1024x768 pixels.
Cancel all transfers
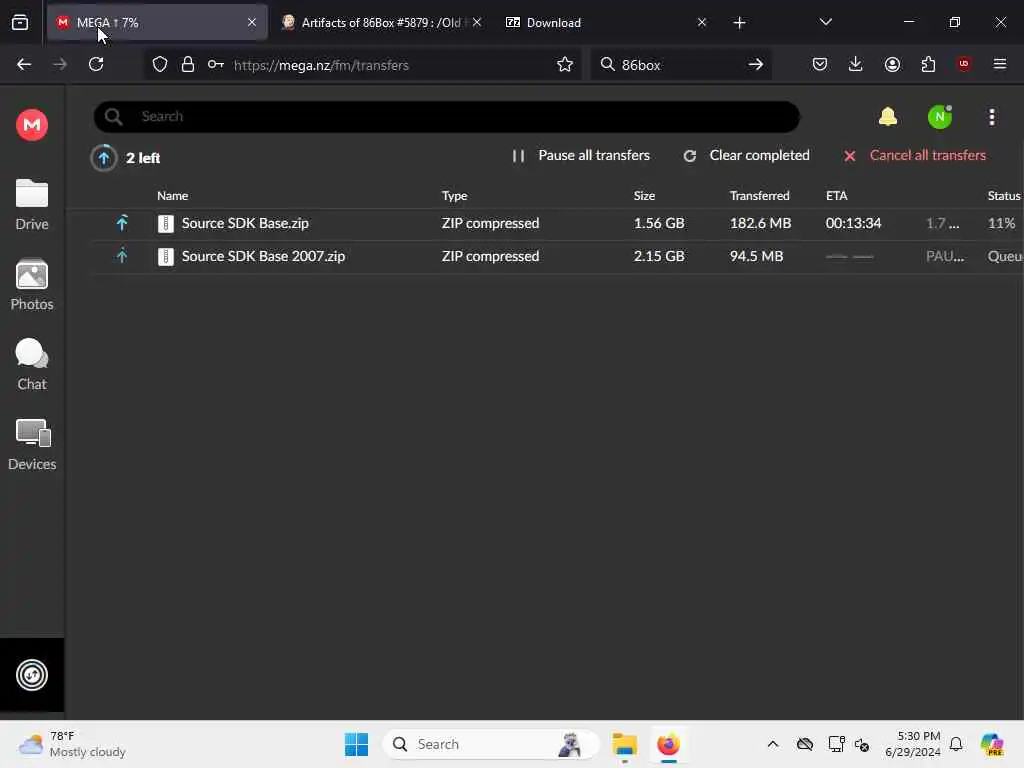(914, 155)
